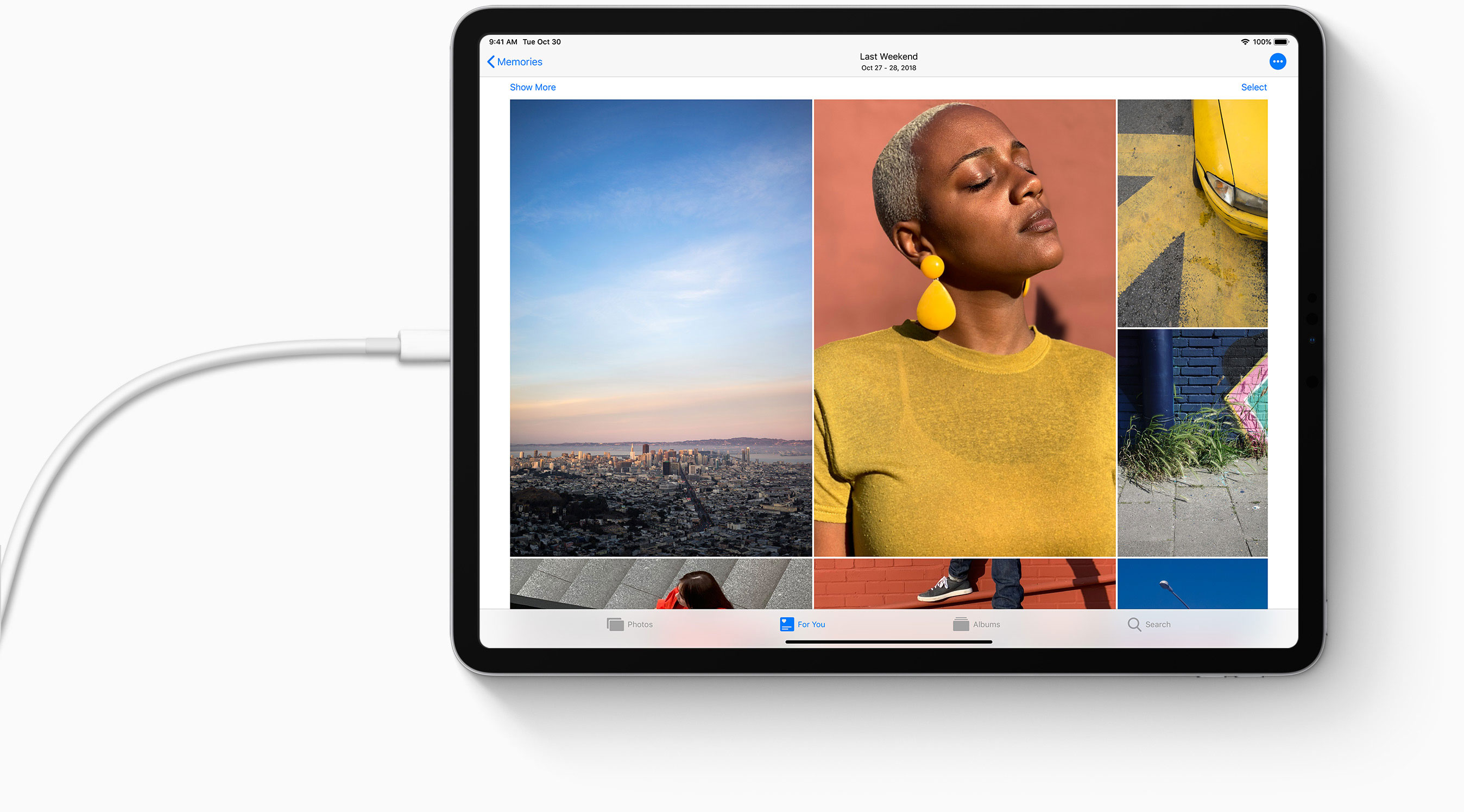Tap the 100% battery percentage
Screen dimensions: 1464x812
tap(1261, 41)
